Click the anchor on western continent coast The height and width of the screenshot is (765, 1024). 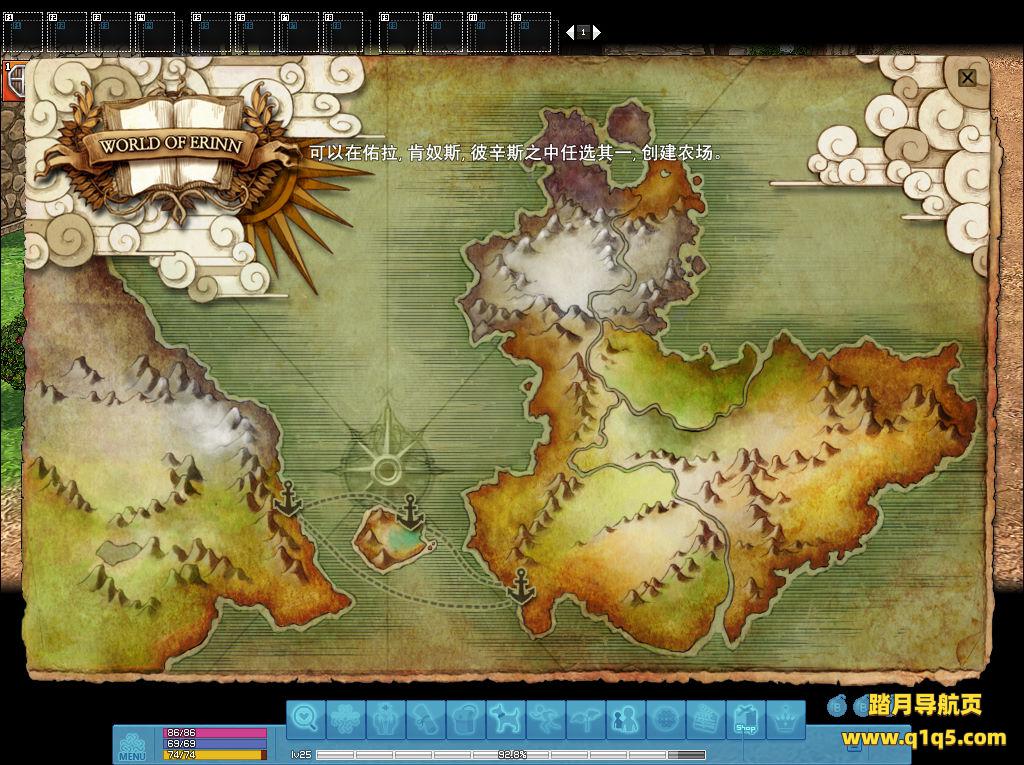click(287, 499)
